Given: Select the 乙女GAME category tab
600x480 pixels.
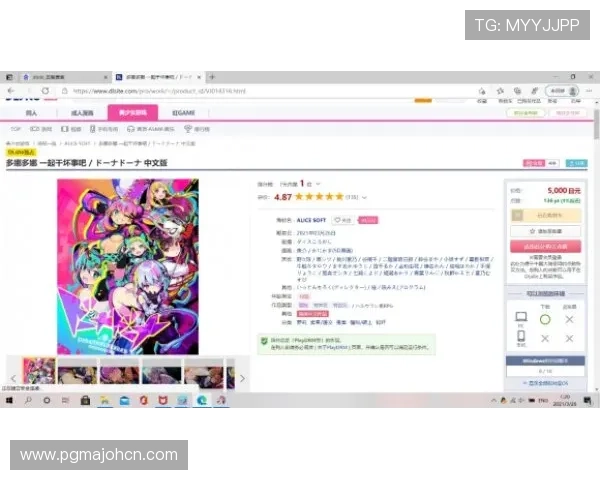Looking at the screenshot, I should (183, 113).
